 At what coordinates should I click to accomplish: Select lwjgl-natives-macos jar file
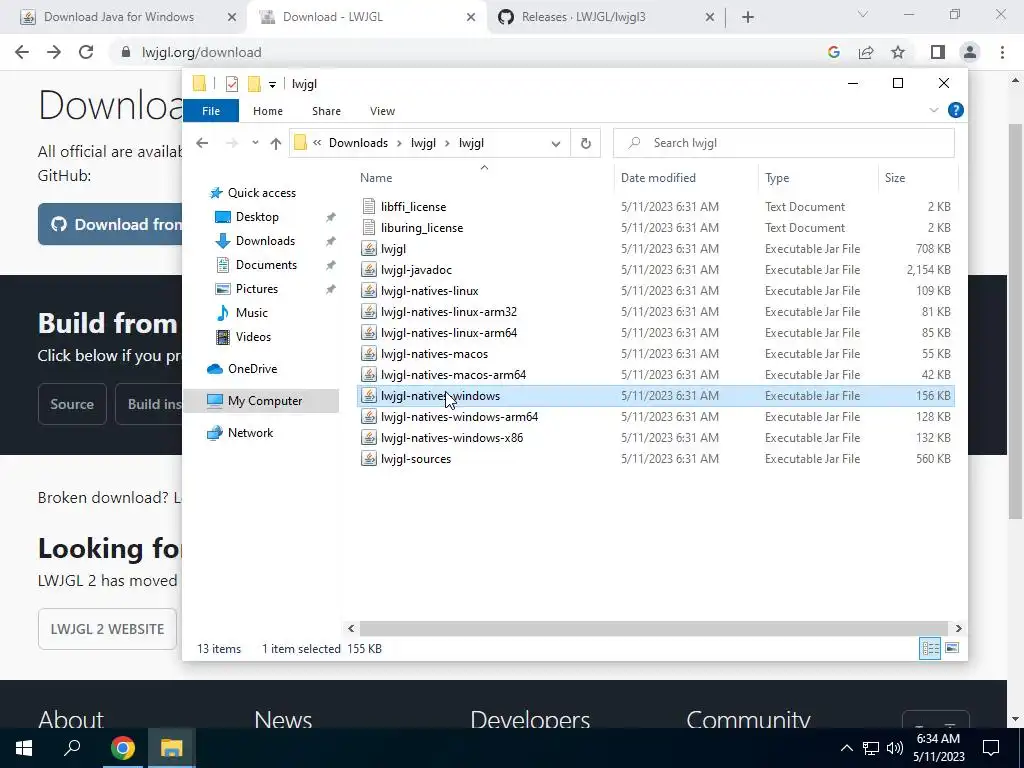click(434, 353)
